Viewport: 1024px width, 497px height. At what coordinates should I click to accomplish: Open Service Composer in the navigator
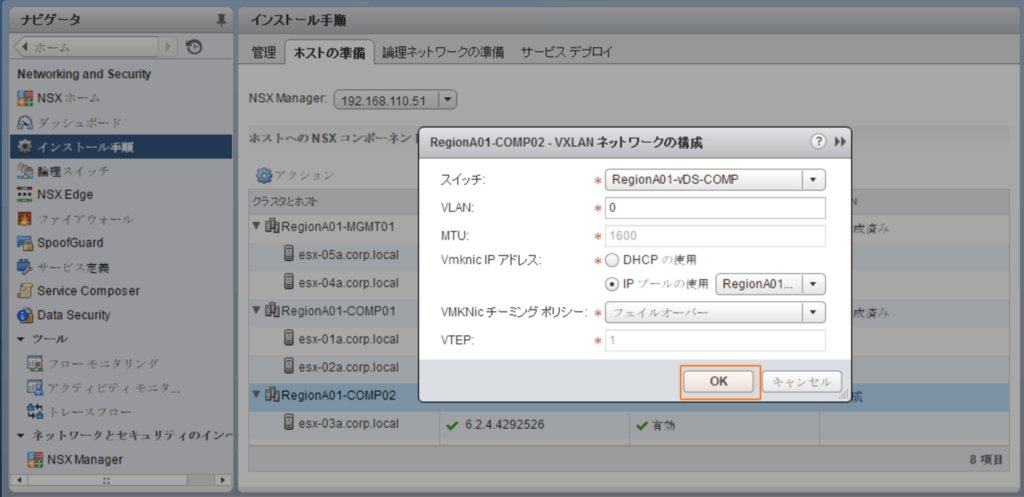coord(78,291)
